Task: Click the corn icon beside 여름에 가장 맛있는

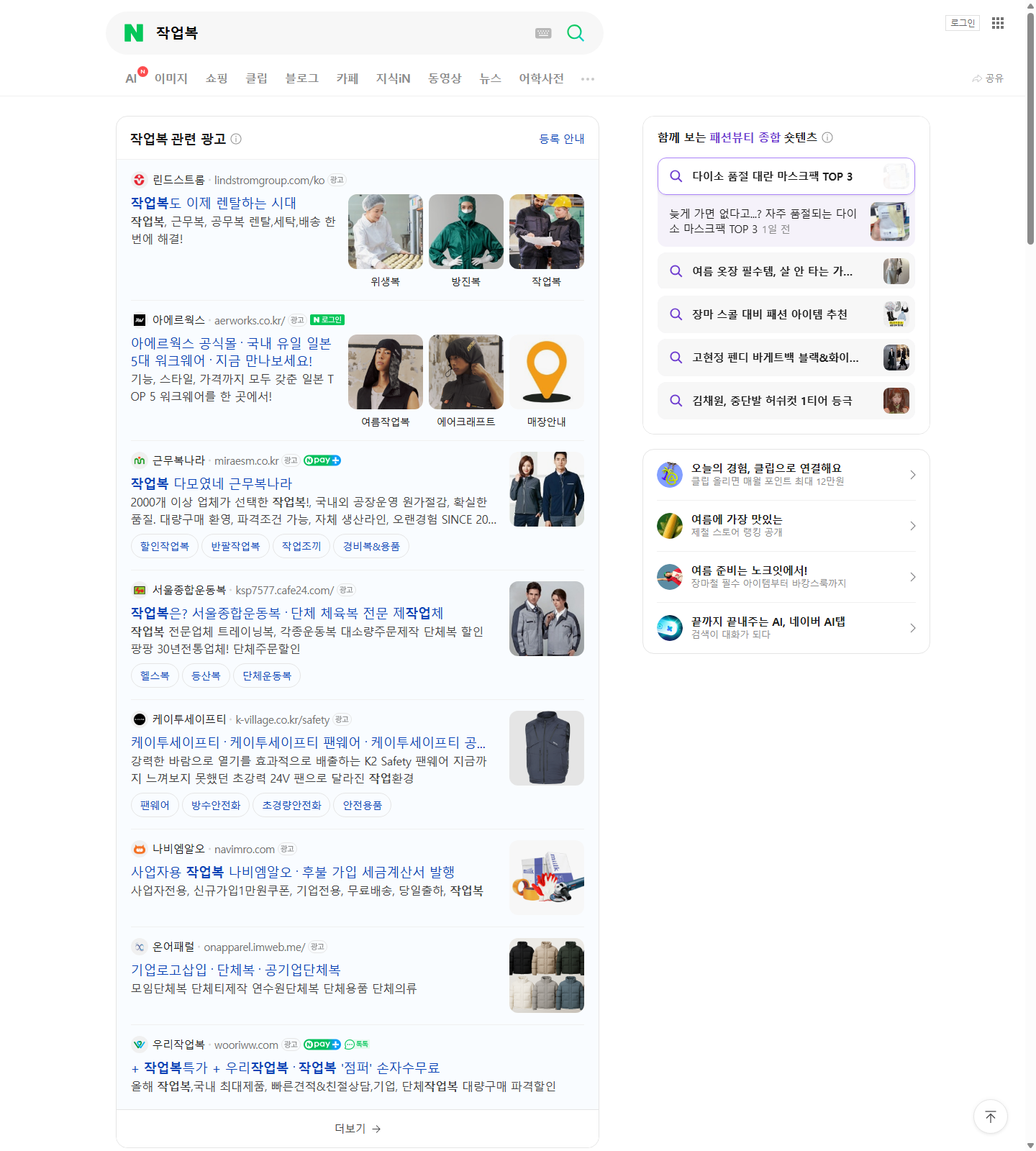Action: [x=670, y=526]
